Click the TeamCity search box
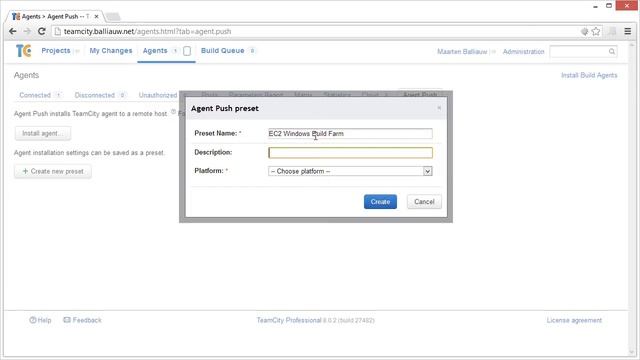The height and width of the screenshot is (360, 640). point(583,51)
